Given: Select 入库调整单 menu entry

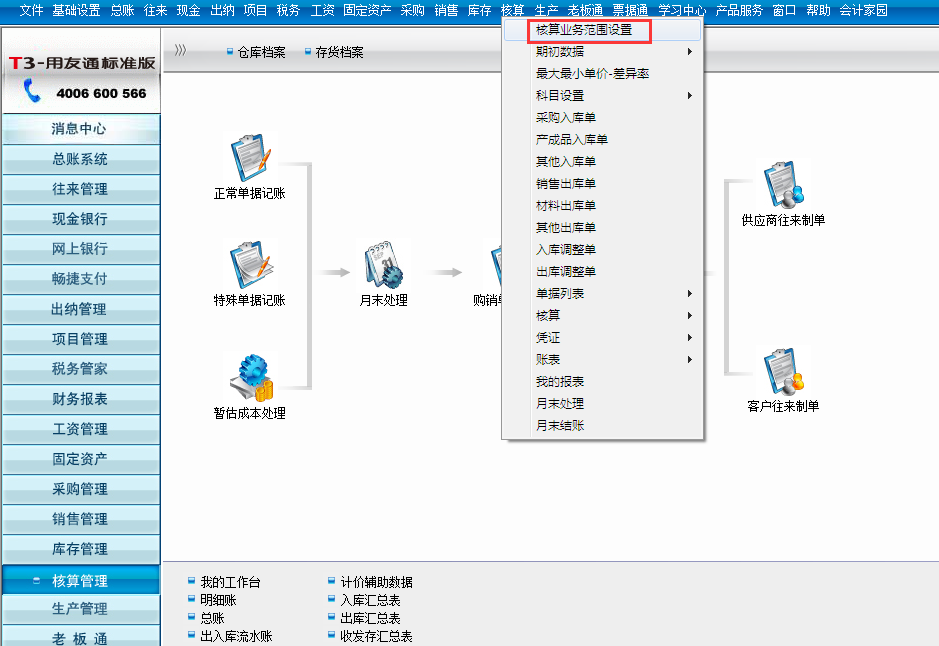Looking at the screenshot, I should 602,250.
